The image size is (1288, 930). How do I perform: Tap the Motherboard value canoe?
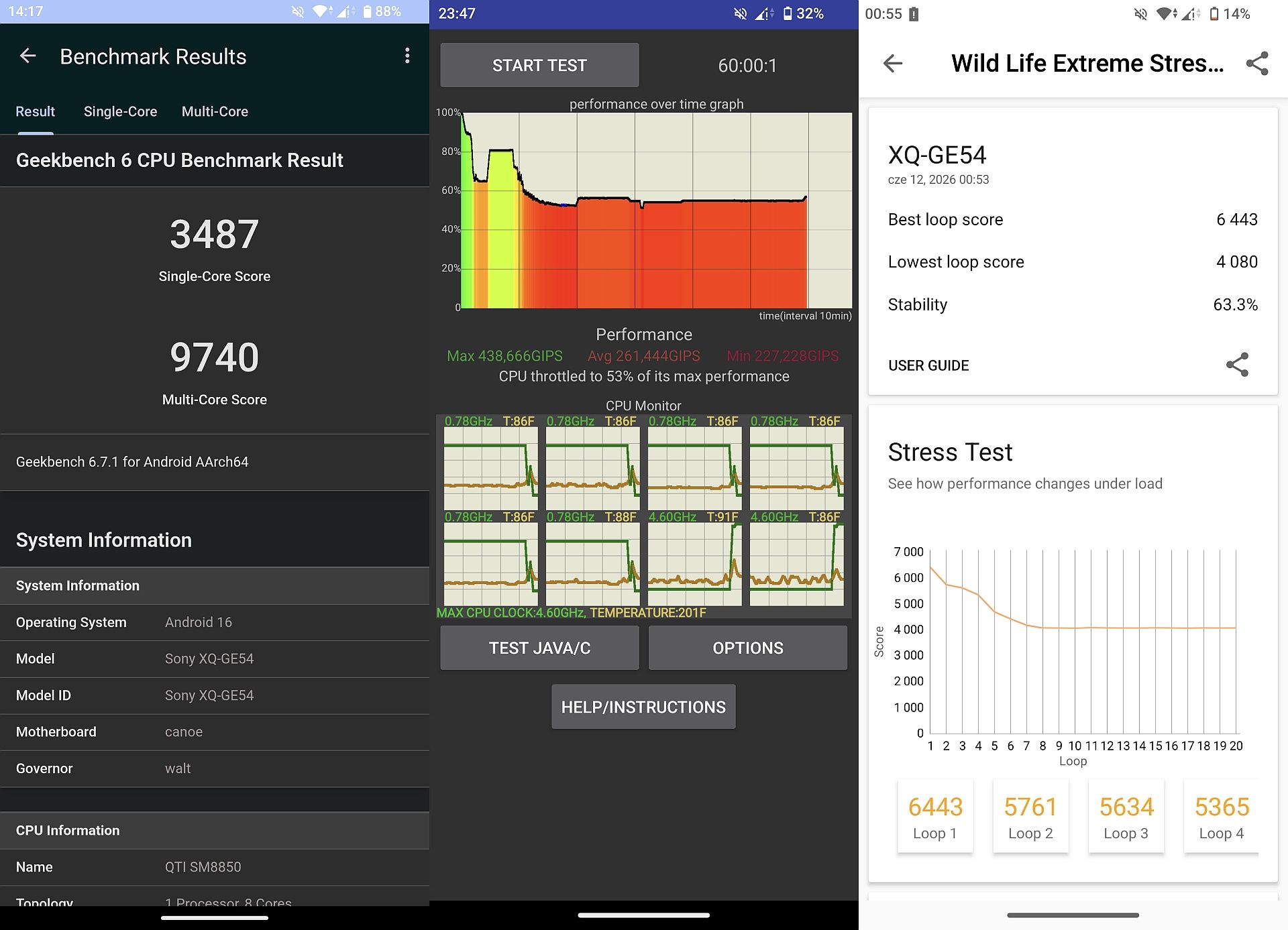[x=184, y=732]
